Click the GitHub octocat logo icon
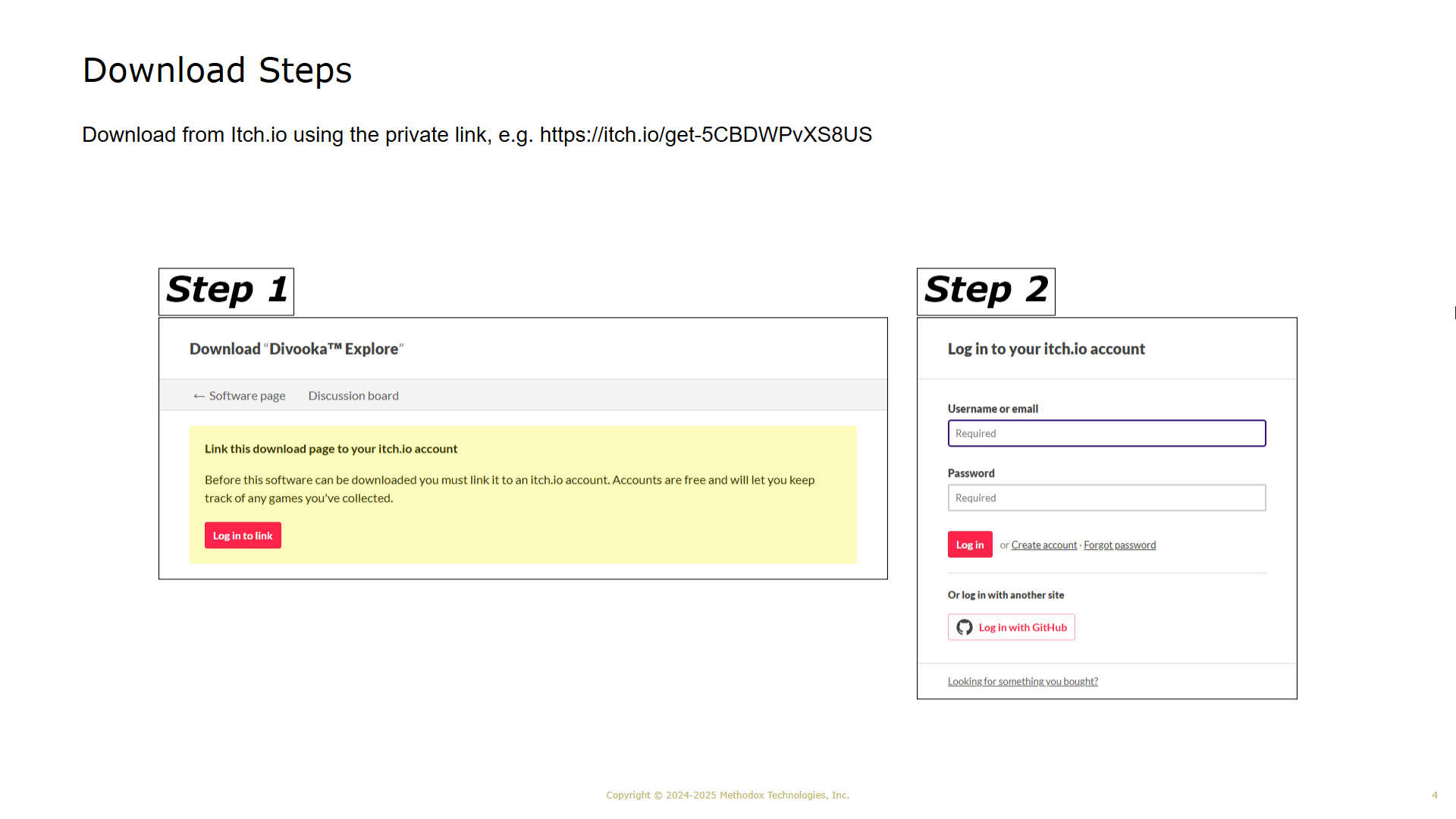This screenshot has width=1456, height=819. [x=965, y=627]
